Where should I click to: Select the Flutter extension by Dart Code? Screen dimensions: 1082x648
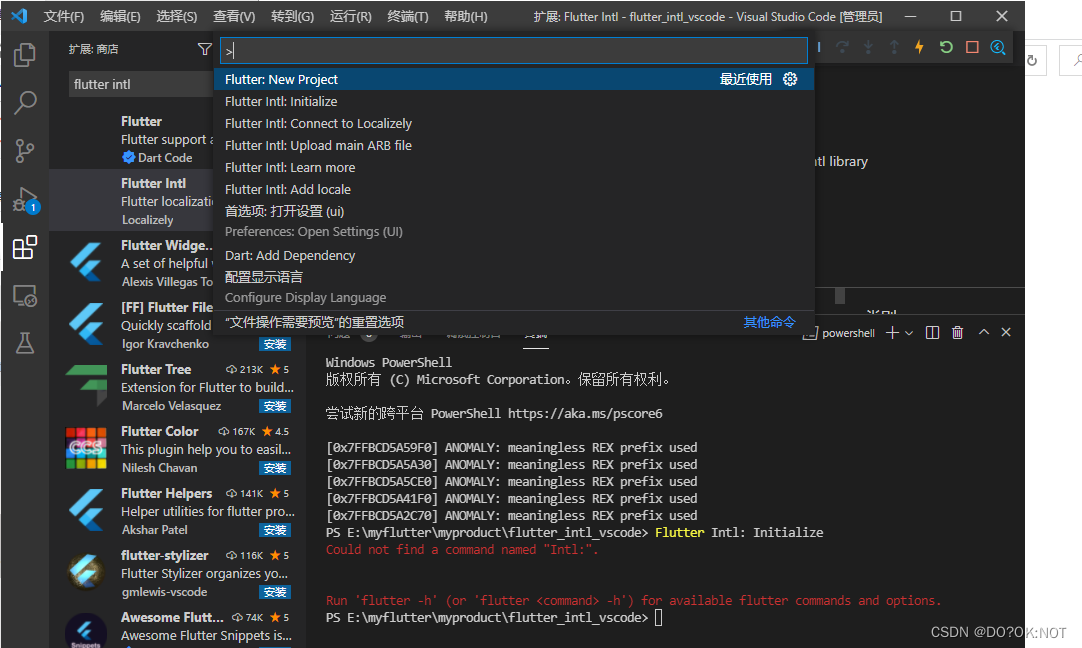point(132,139)
